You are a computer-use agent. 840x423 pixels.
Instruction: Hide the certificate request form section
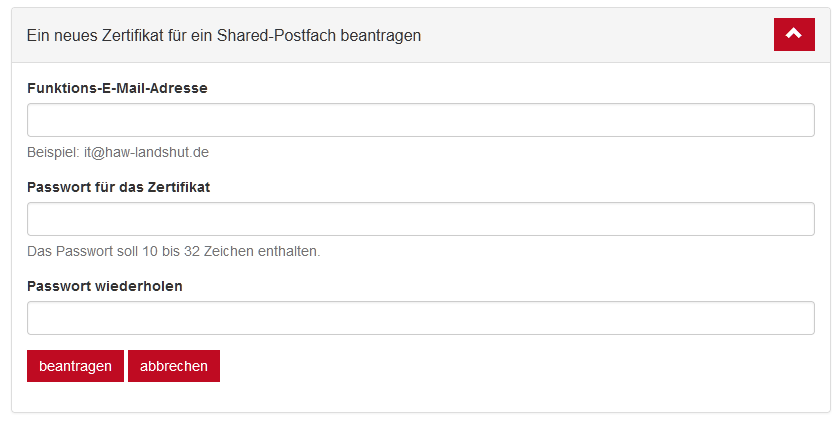(x=794, y=34)
